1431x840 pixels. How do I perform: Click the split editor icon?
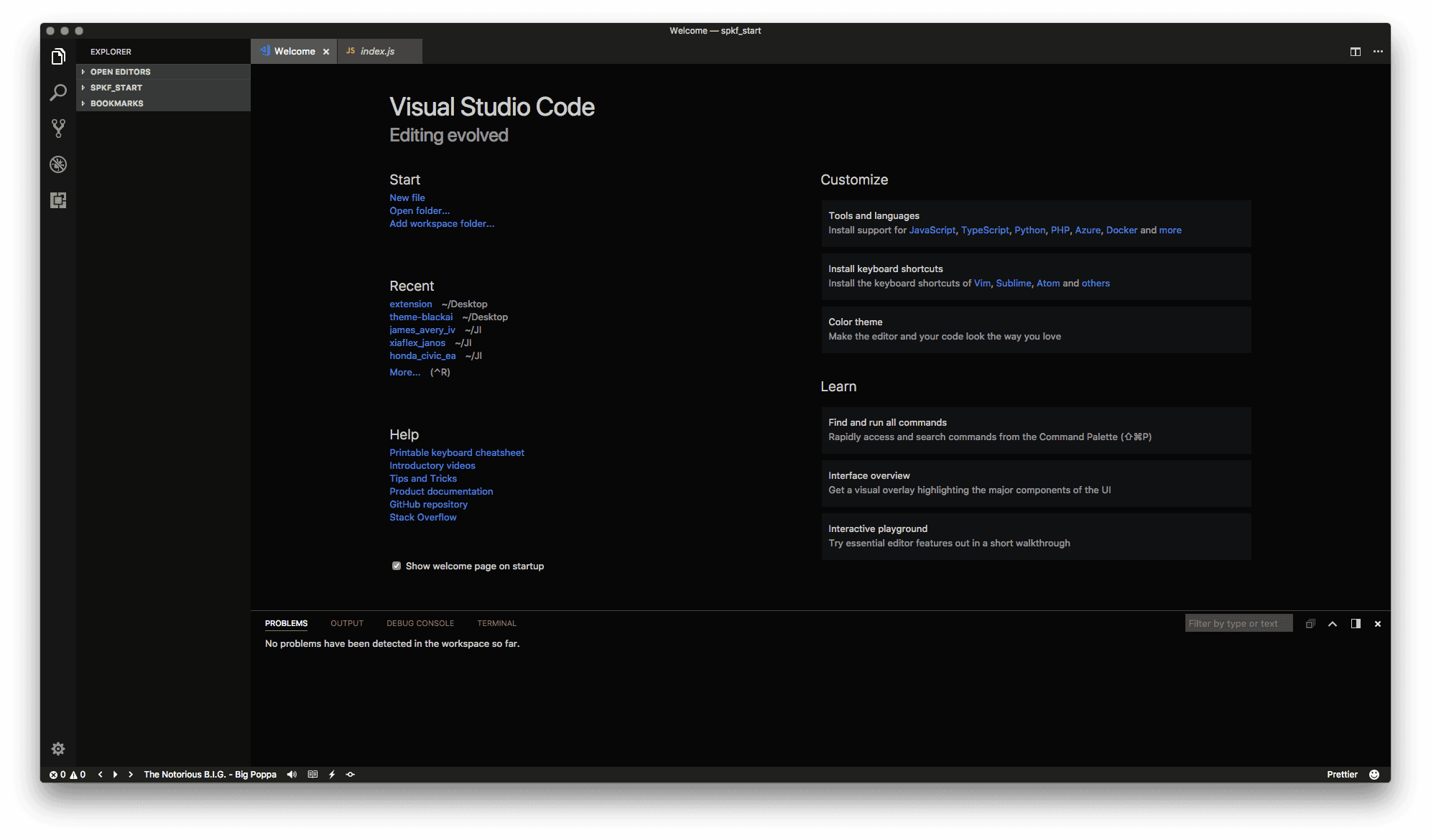click(1355, 52)
